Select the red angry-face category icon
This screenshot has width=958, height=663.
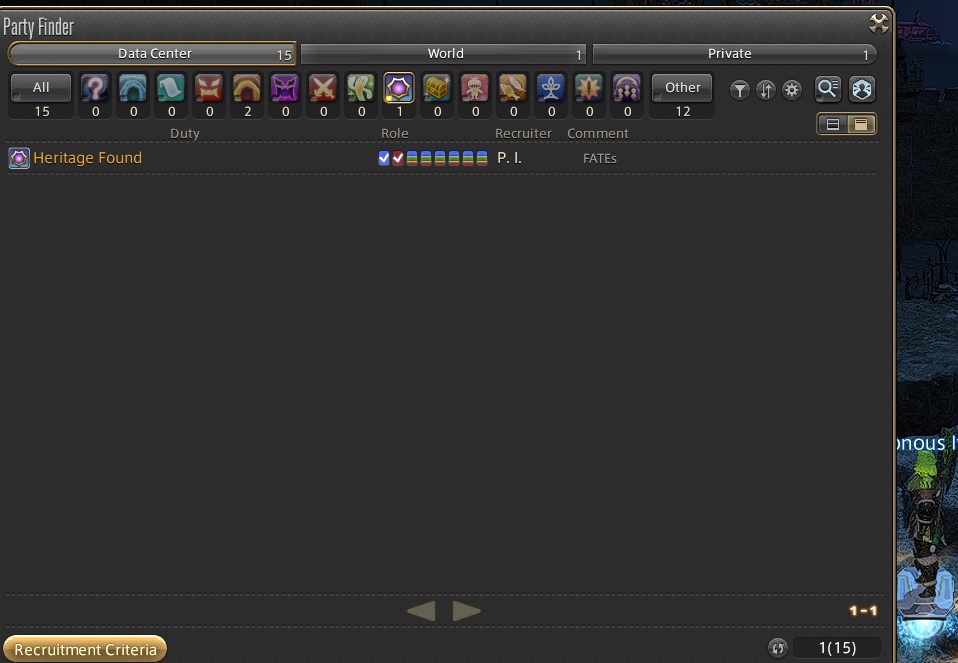click(x=209, y=89)
